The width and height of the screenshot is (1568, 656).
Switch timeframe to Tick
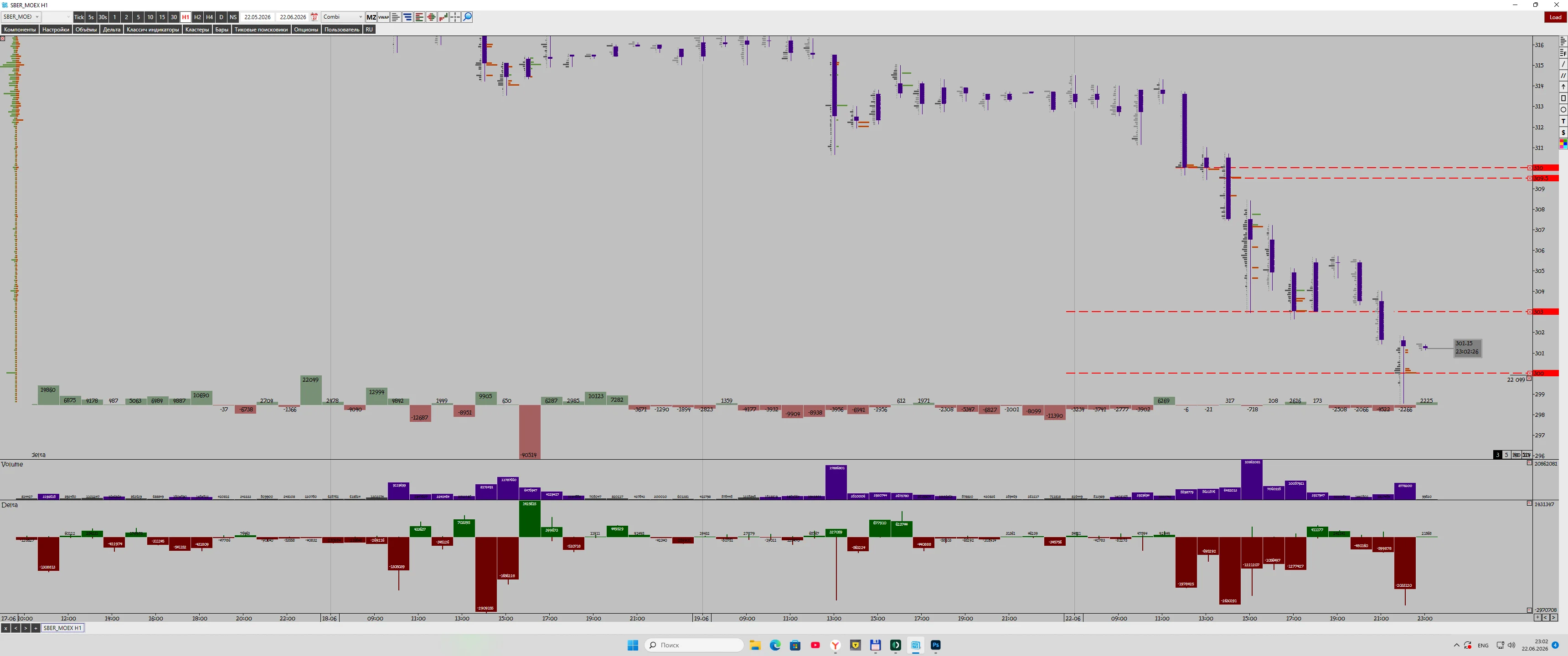point(79,17)
